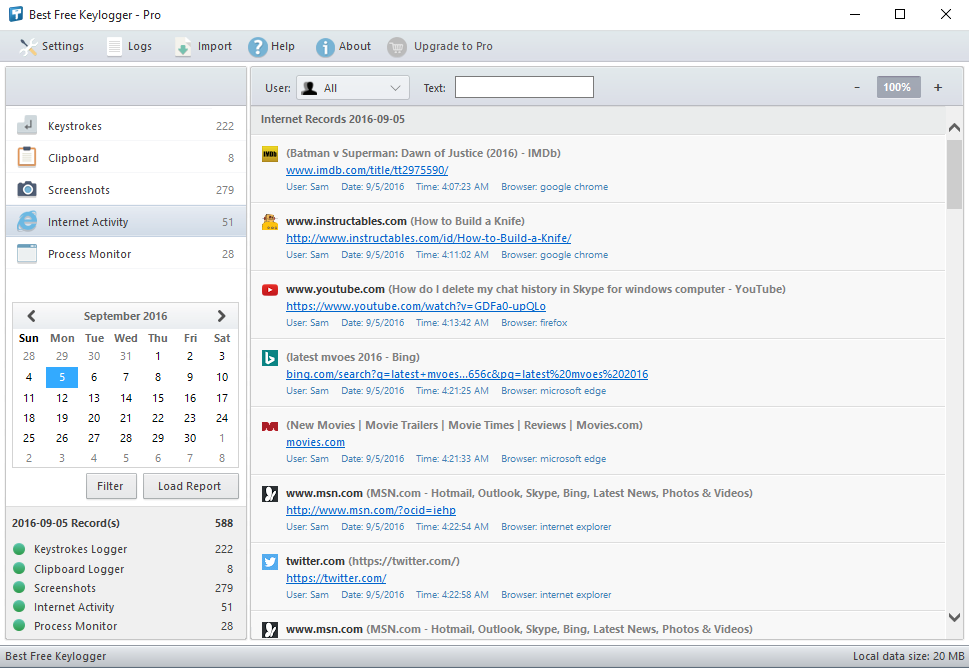The image size is (969, 668).
Task: Click the Internet Activity browser icon
Action: (27, 221)
